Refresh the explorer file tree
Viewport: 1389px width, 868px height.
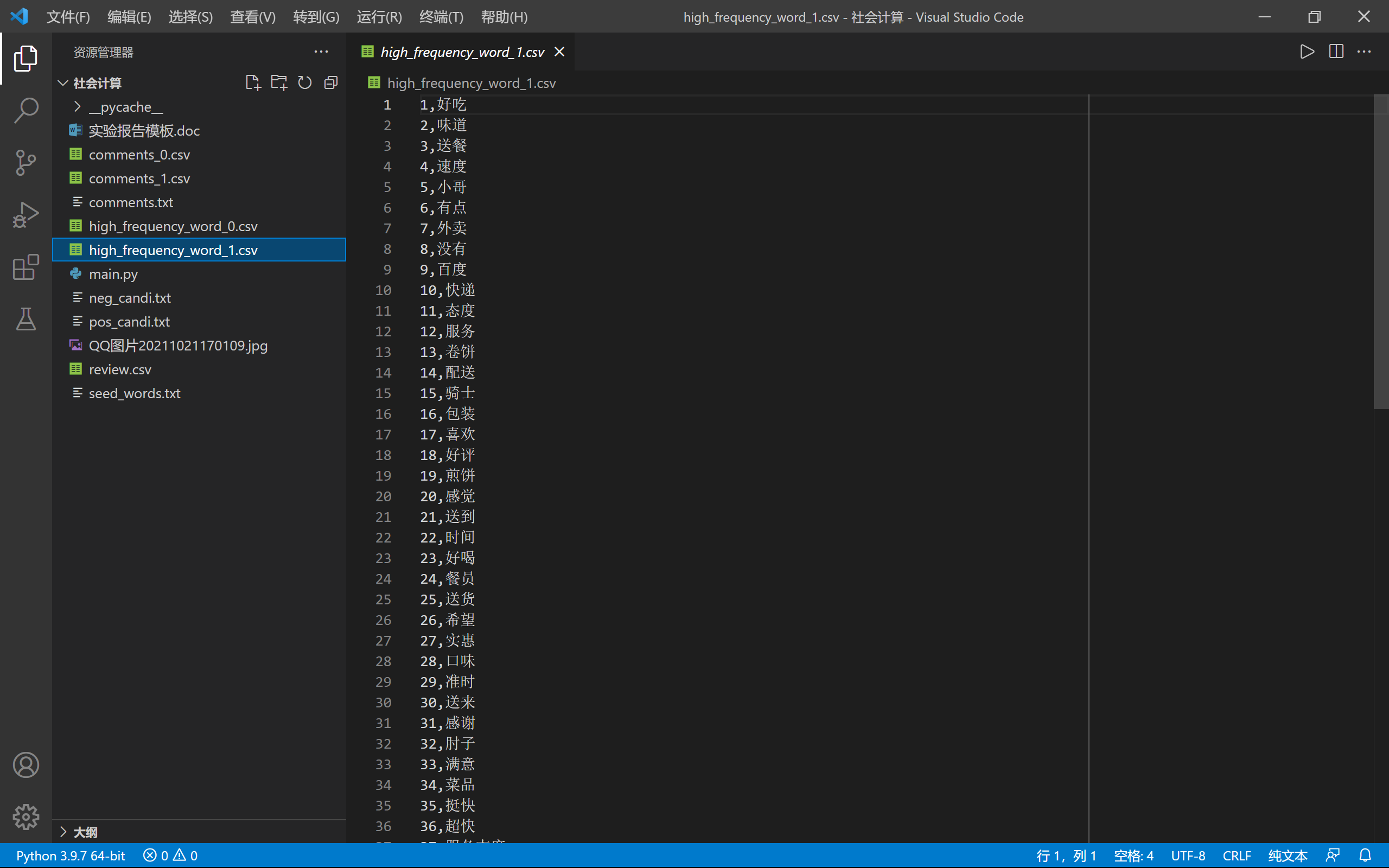[x=305, y=83]
